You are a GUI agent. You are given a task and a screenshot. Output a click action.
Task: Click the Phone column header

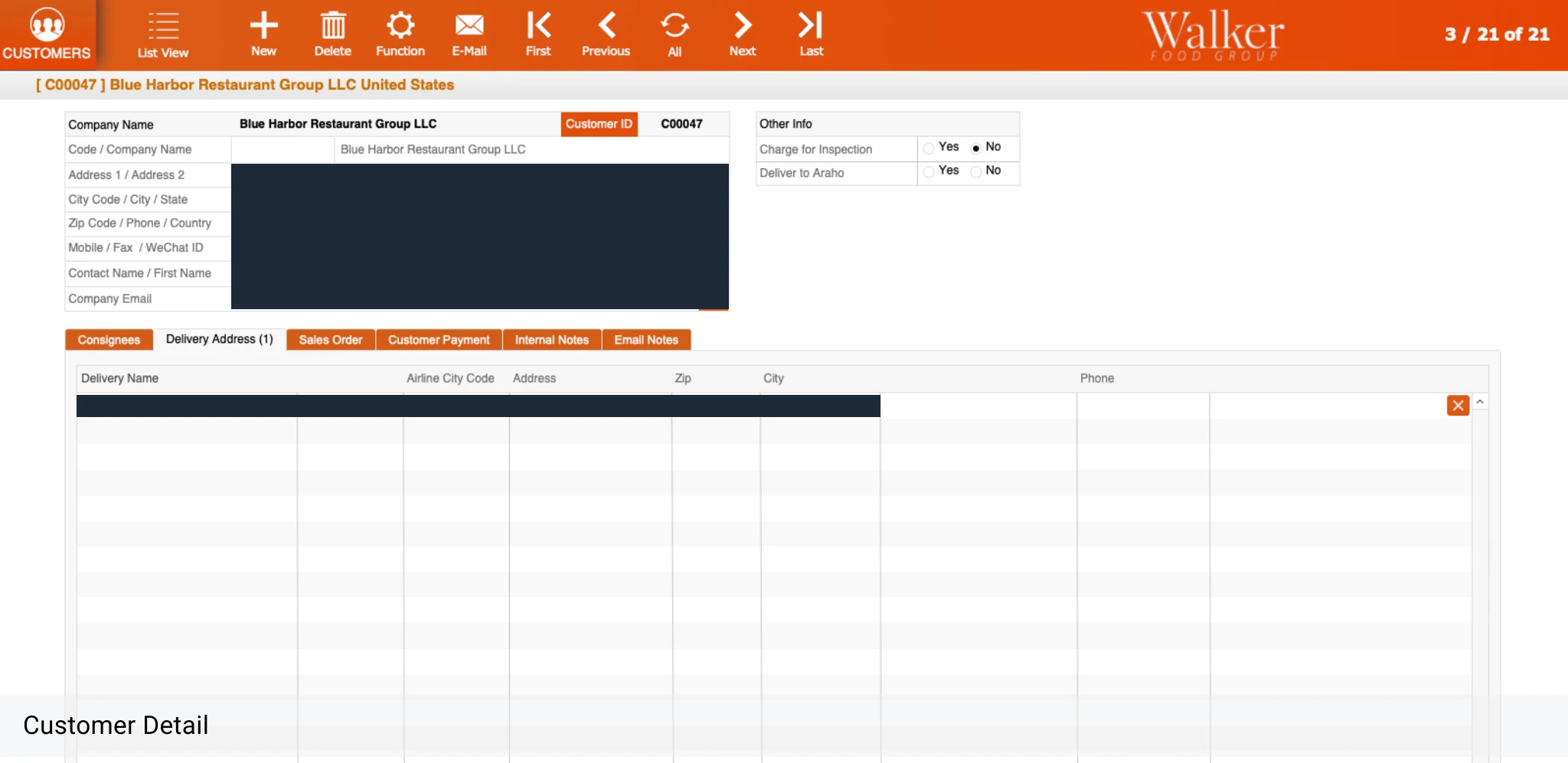(x=1097, y=378)
